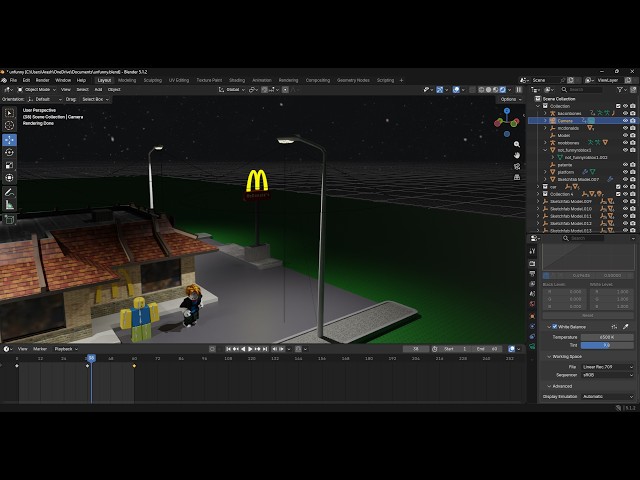This screenshot has width=640, height=480.
Task: Select the Move tool
Action: (9, 140)
